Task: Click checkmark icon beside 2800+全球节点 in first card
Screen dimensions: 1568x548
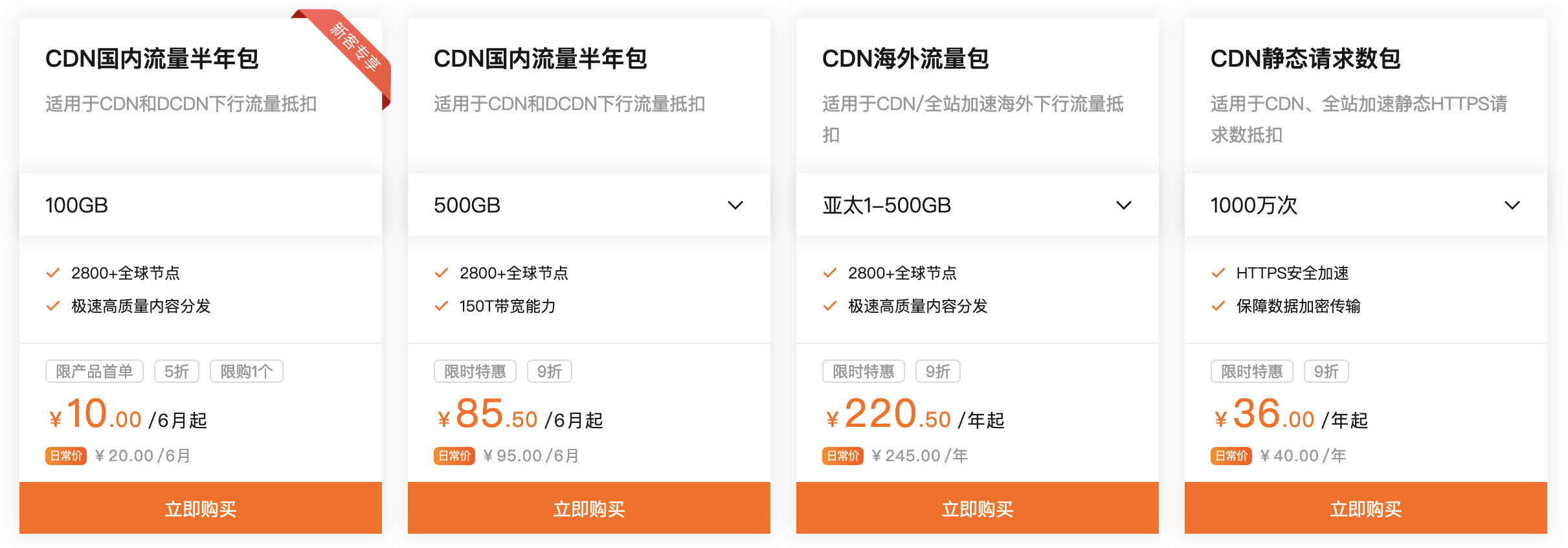Action: click(x=54, y=273)
